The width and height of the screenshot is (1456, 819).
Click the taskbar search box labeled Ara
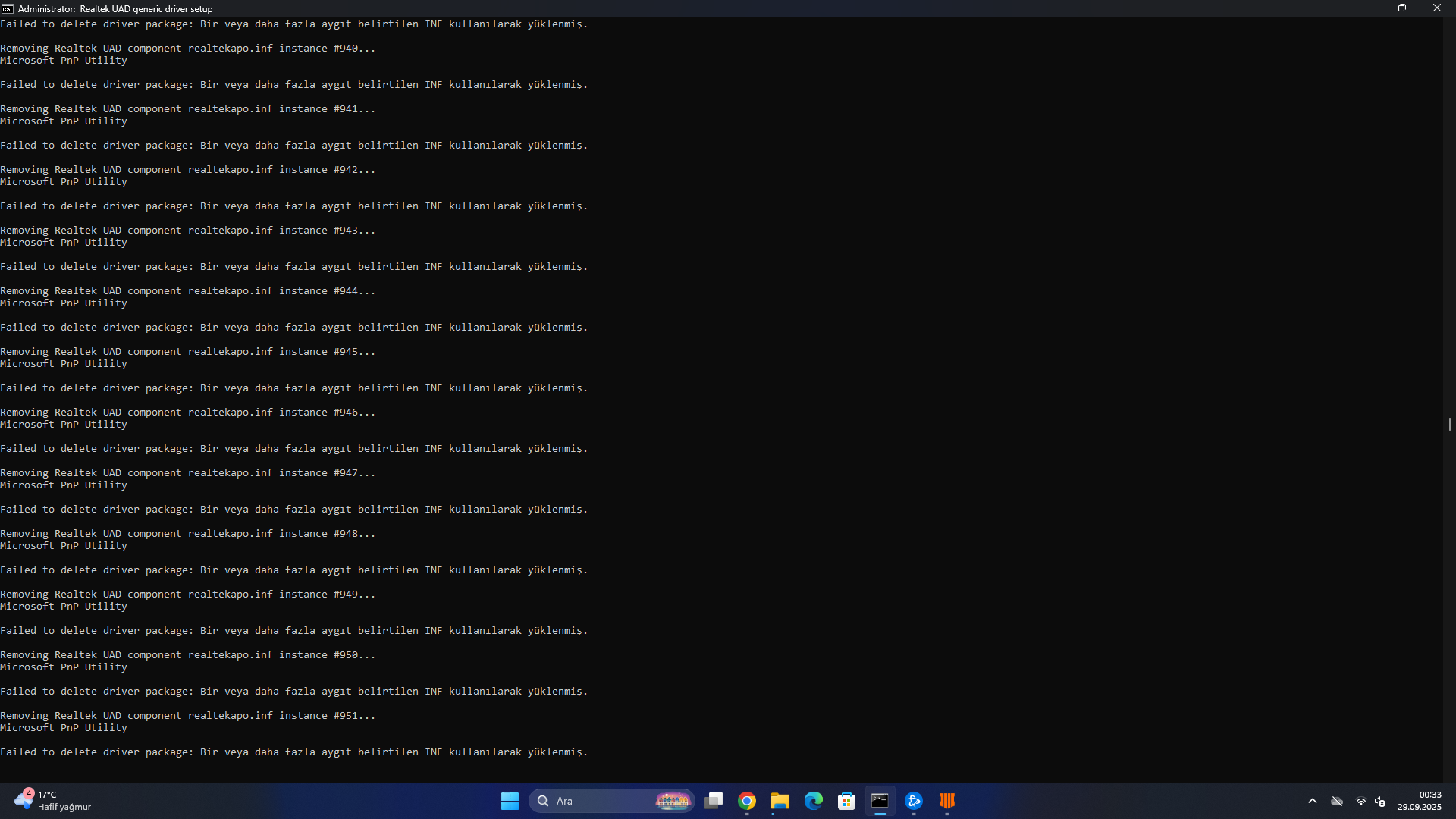[x=611, y=801]
